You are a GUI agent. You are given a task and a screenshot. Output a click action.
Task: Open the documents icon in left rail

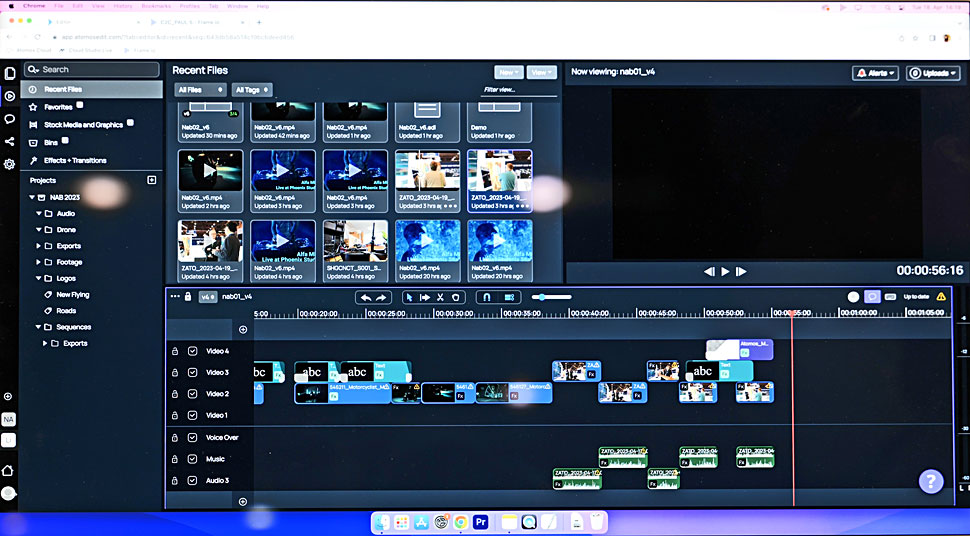point(9,74)
